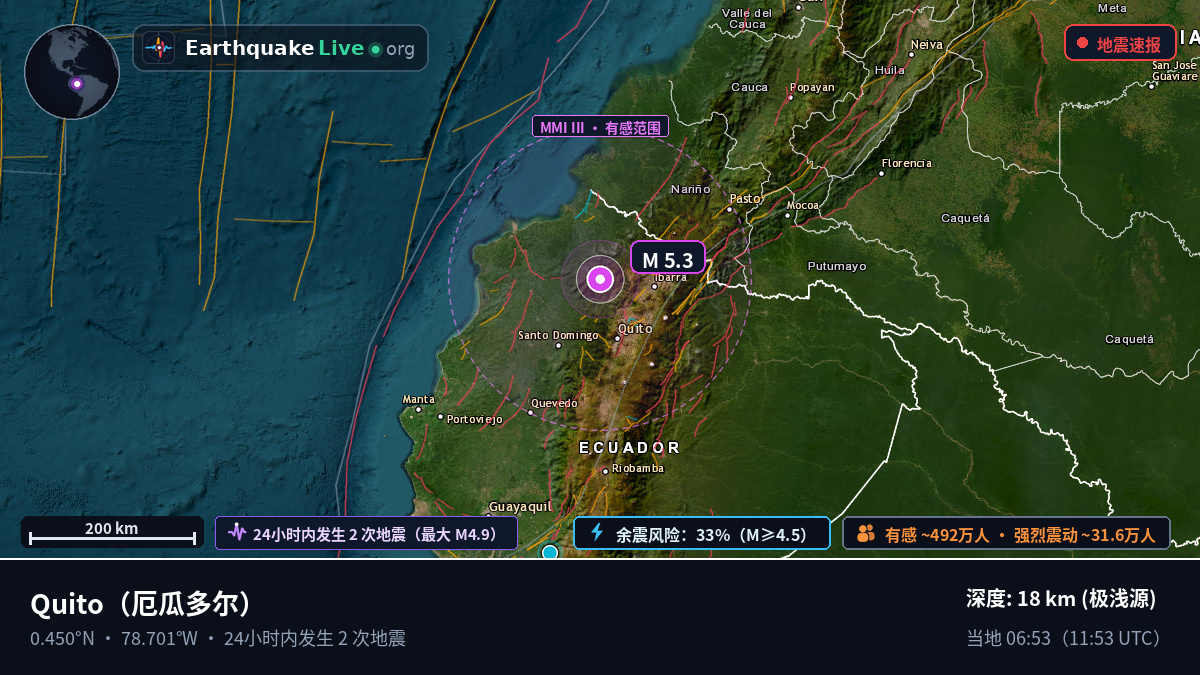Screen dimensions: 1200x675
Task: Click the cyan earthquake dot near Guayaquil
Action: (549, 552)
